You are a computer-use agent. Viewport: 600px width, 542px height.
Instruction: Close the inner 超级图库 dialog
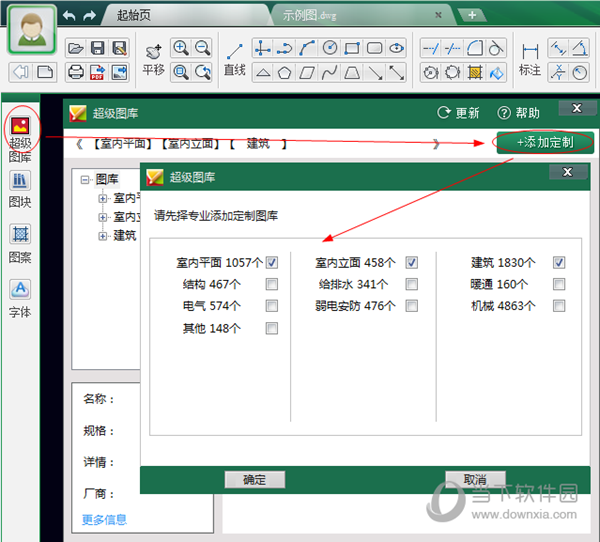coord(568,172)
